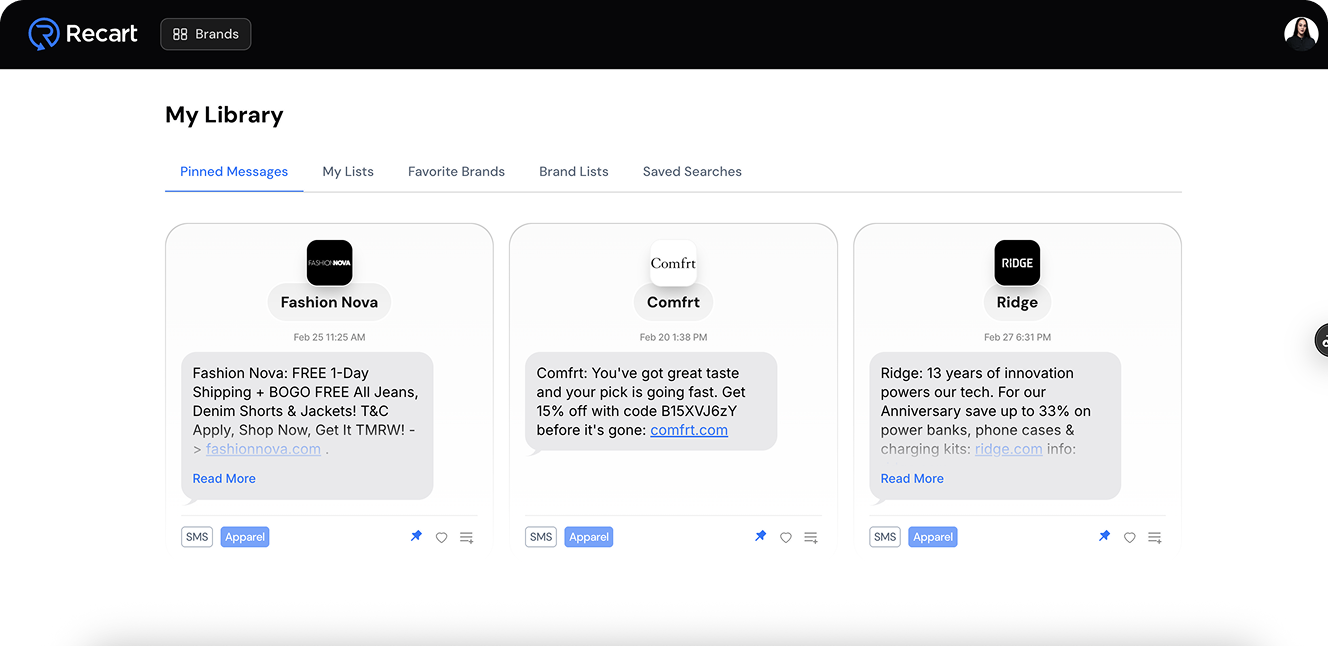Viewport: 1329px width, 646px height.
Task: Click Apparel tag on Comfrt card
Action: (589, 537)
